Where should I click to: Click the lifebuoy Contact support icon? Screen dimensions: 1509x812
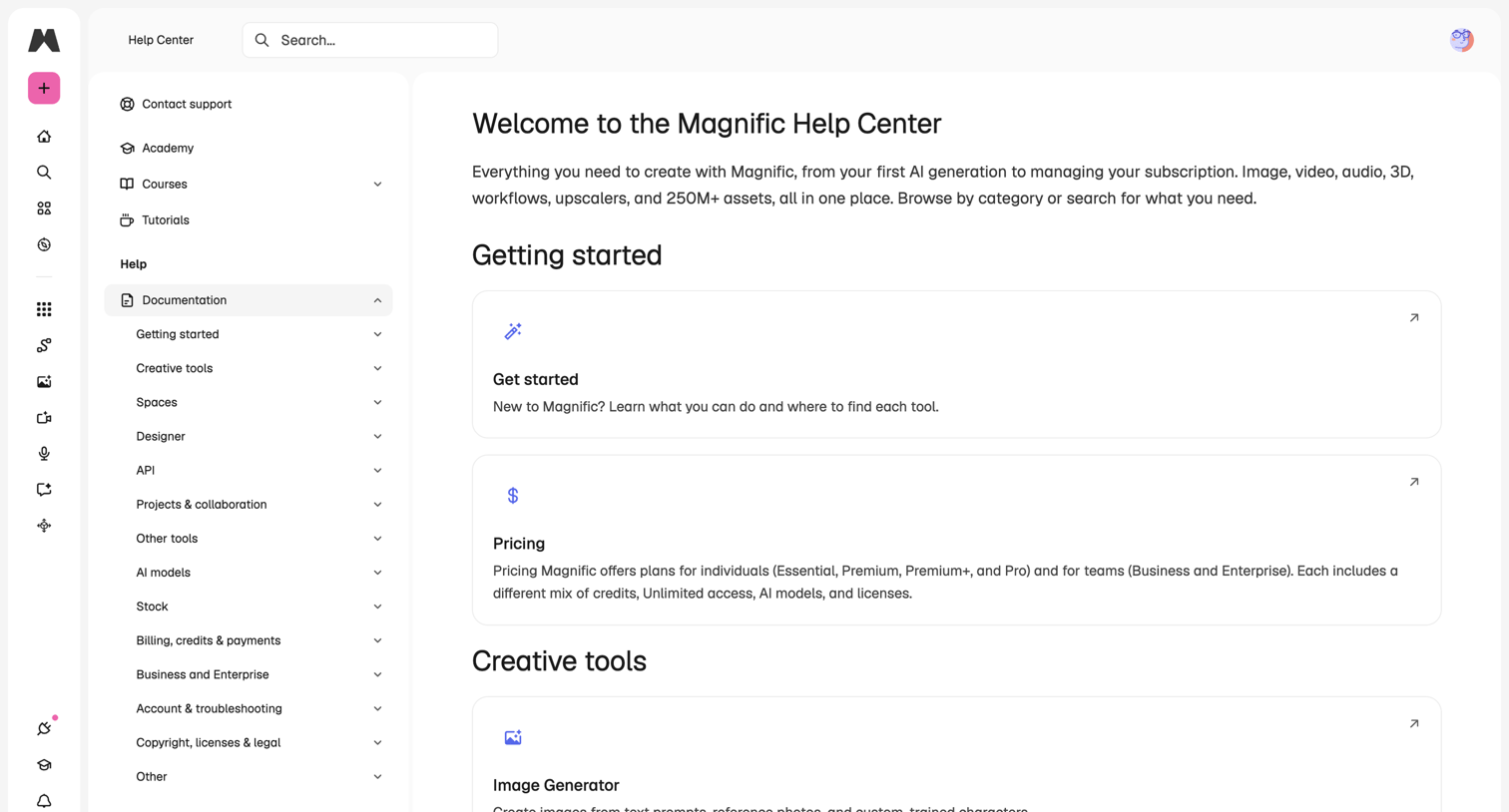pos(127,104)
